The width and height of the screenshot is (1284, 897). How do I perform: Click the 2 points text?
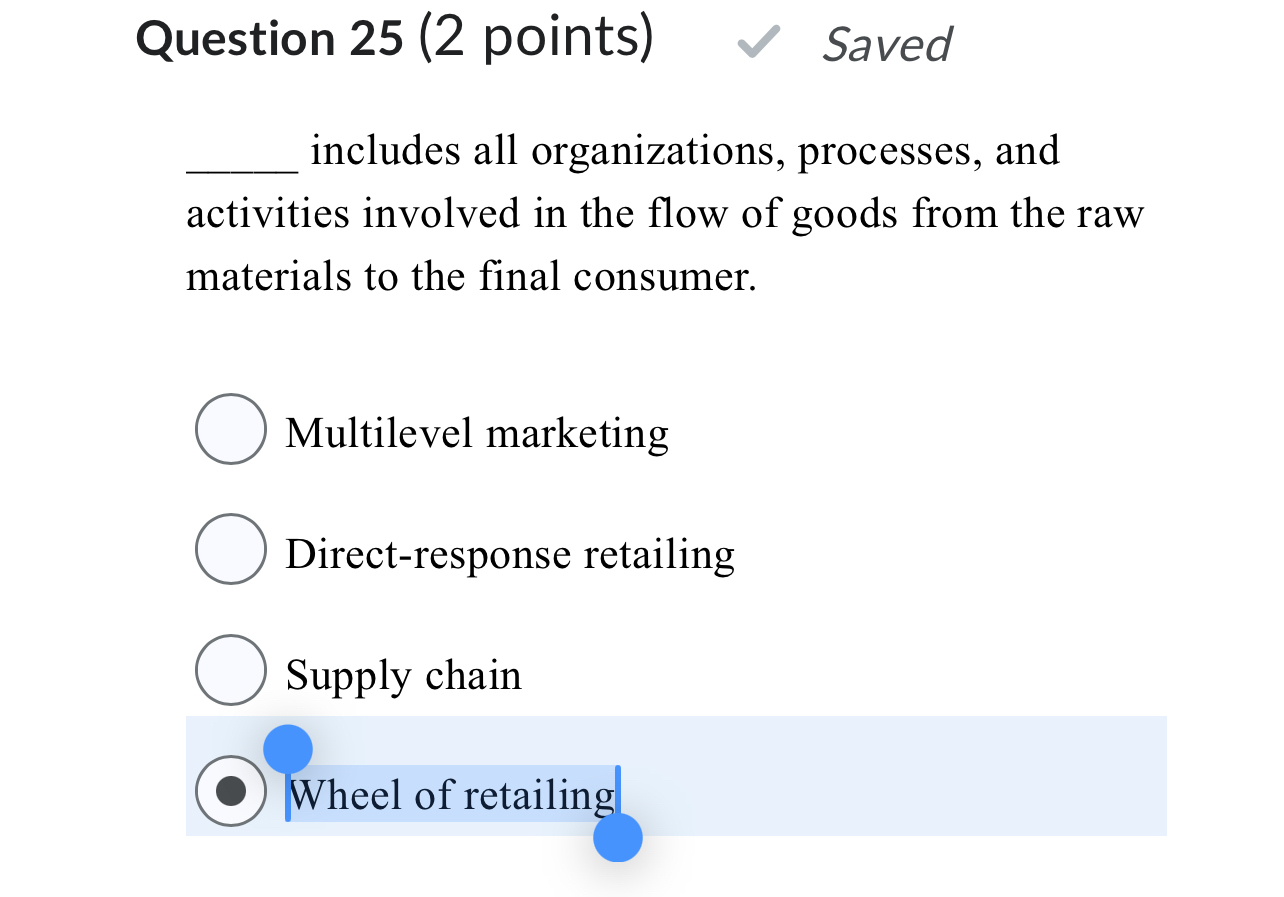point(535,38)
